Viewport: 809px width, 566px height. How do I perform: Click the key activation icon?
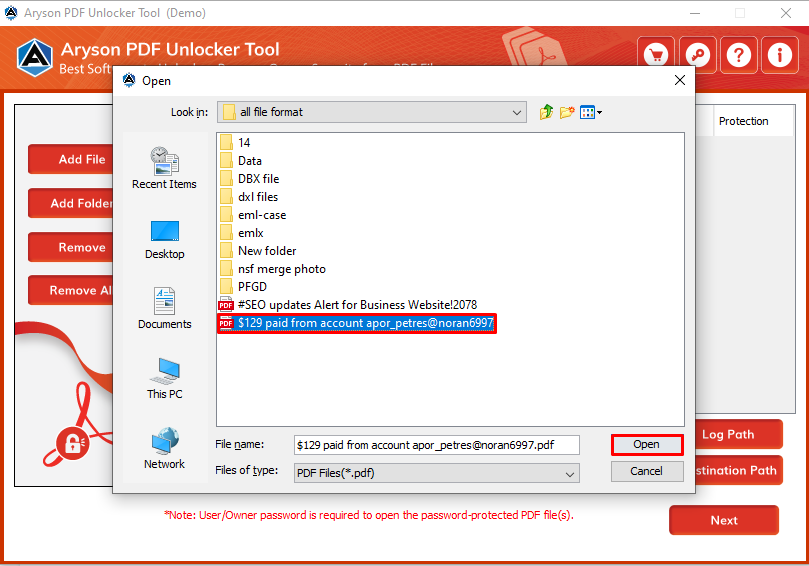[x=698, y=55]
